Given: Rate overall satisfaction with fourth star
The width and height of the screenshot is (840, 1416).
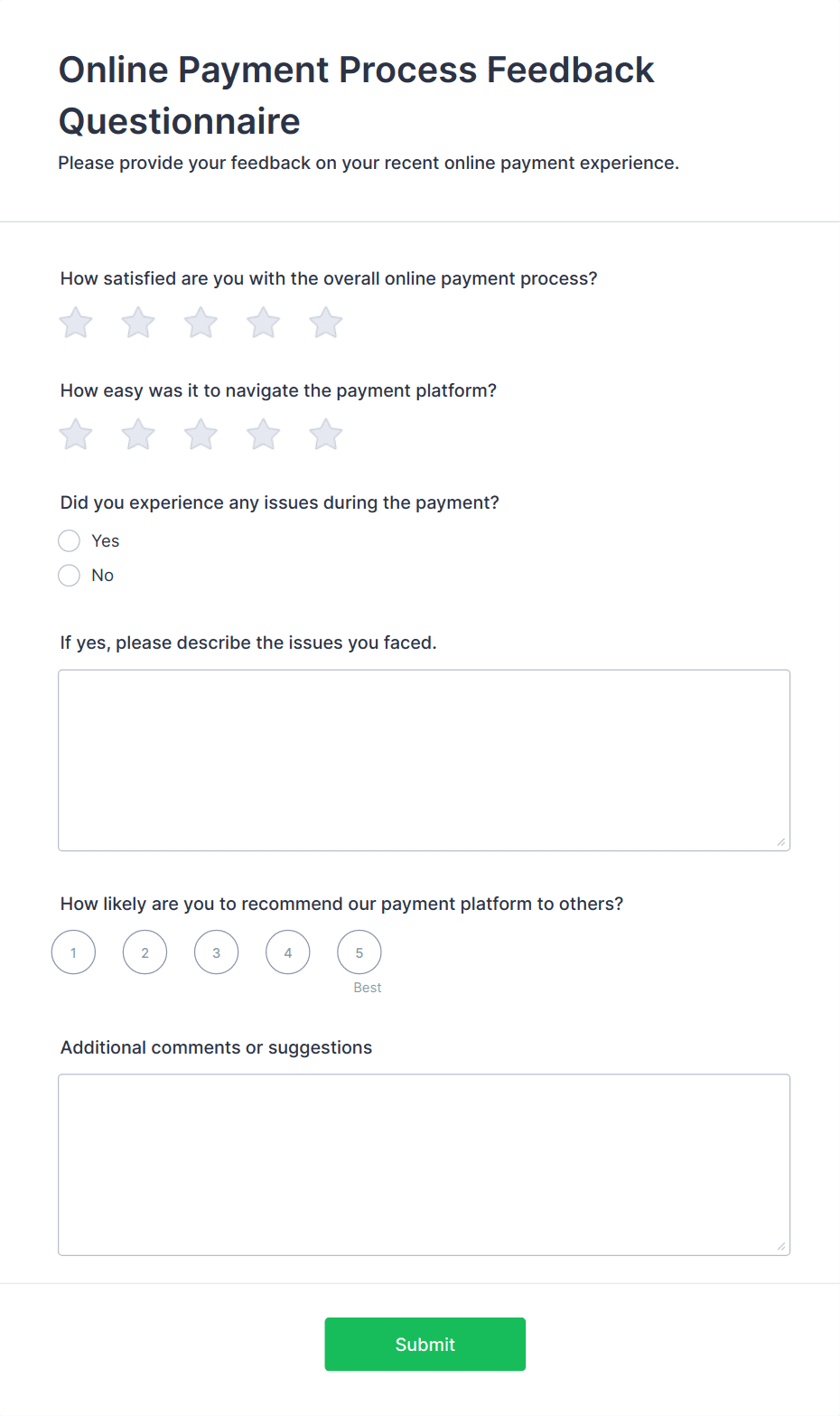Looking at the screenshot, I should pos(263,323).
